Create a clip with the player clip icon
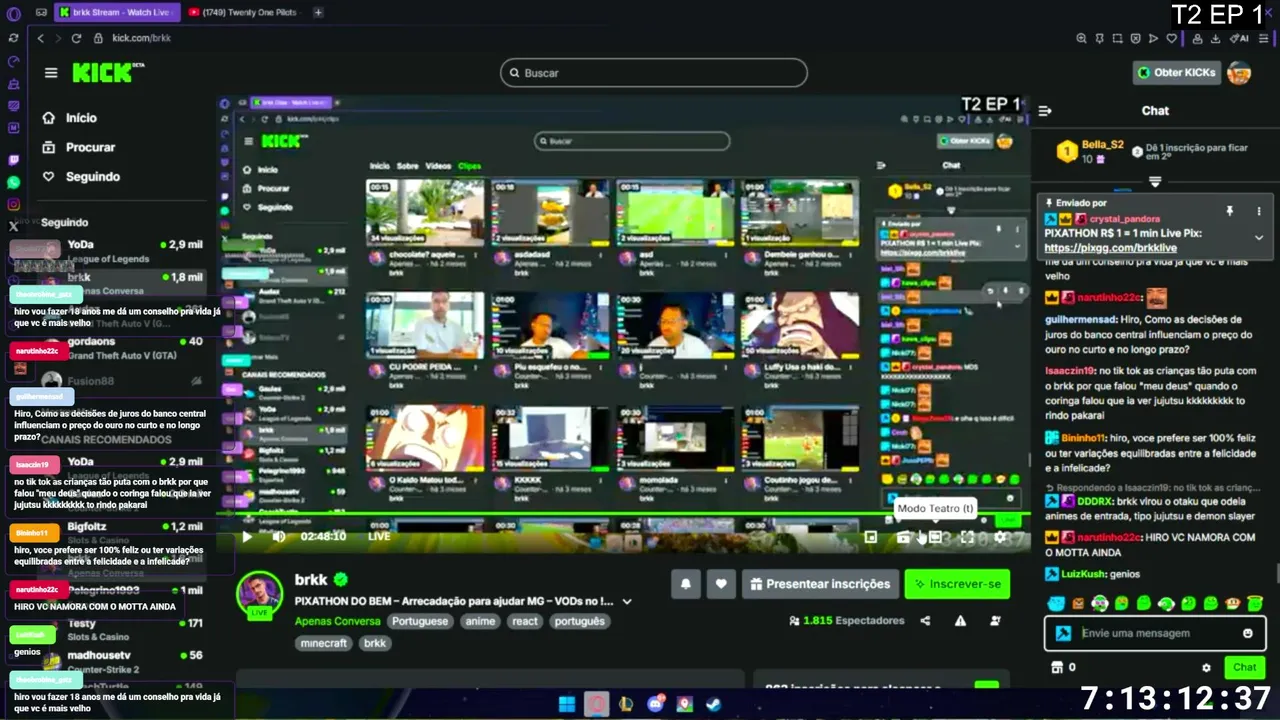This screenshot has width=1280, height=720. pos(903,537)
